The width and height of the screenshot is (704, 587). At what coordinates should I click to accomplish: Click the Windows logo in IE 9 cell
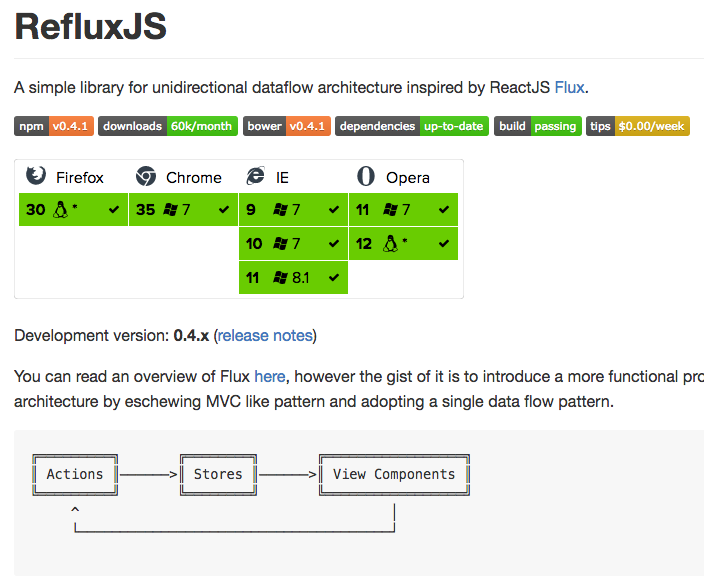(281, 209)
